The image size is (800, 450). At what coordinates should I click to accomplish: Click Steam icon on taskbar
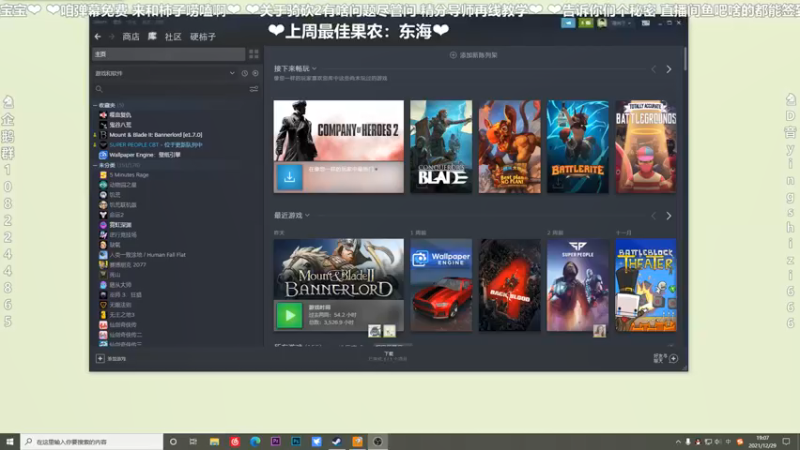click(337, 442)
